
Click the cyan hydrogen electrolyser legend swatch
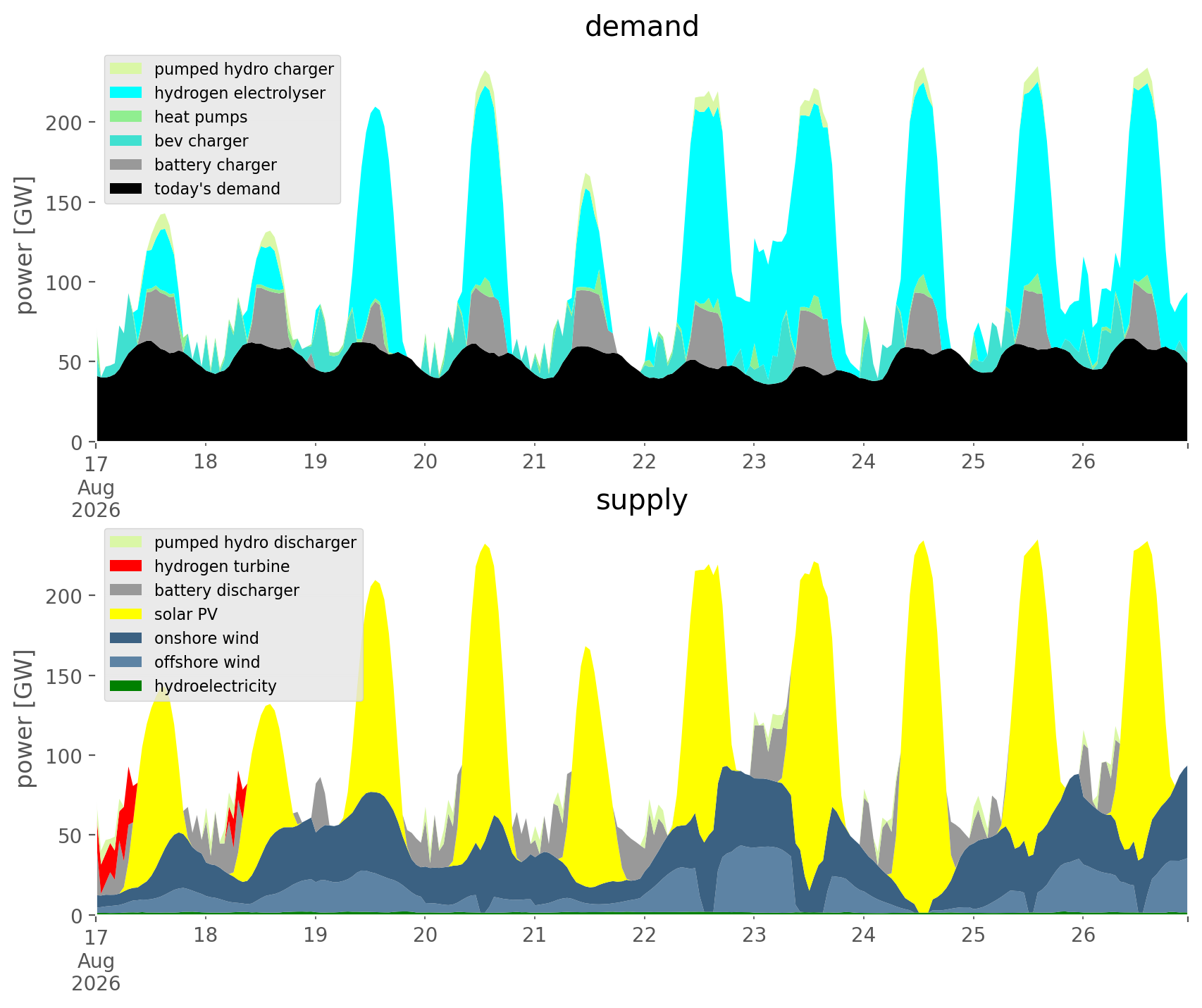pyautogui.click(x=128, y=93)
